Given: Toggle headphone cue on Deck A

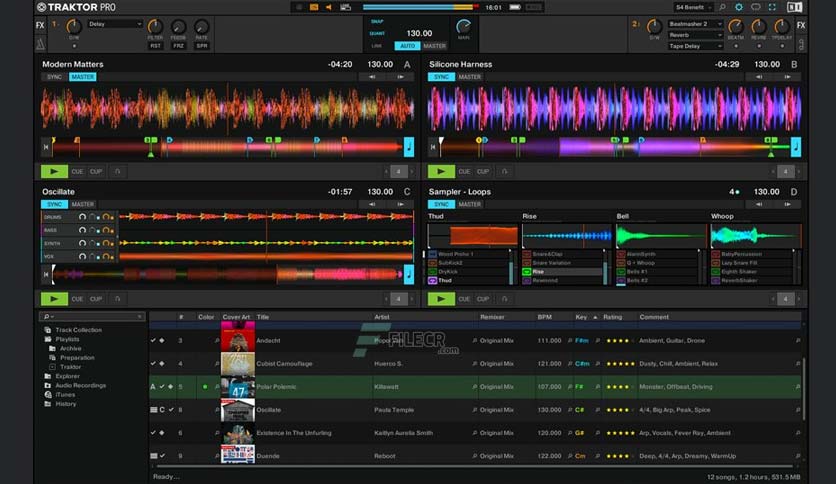Looking at the screenshot, I should click(117, 171).
